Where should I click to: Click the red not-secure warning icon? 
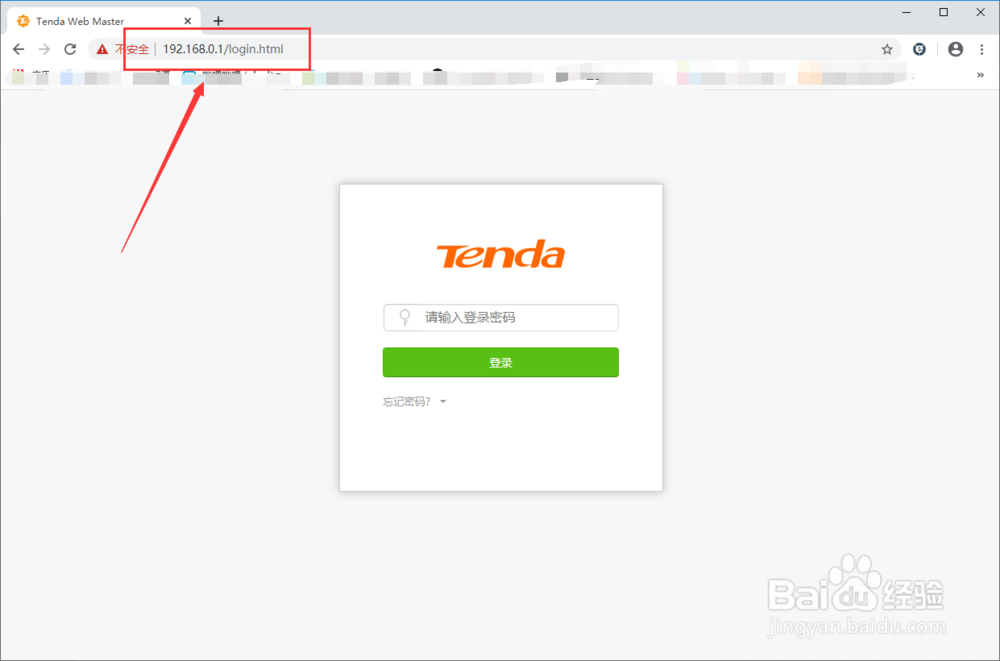(x=102, y=49)
